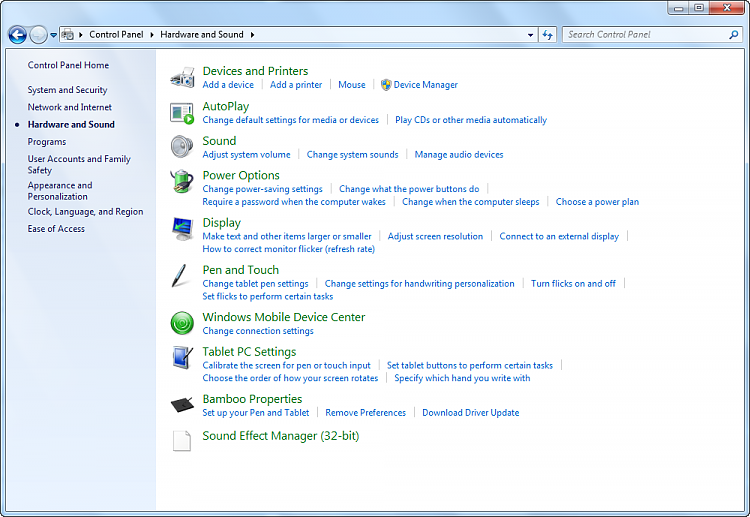The image size is (750, 517).
Task: Open Appearance and Personalization category
Action: click(x=60, y=191)
